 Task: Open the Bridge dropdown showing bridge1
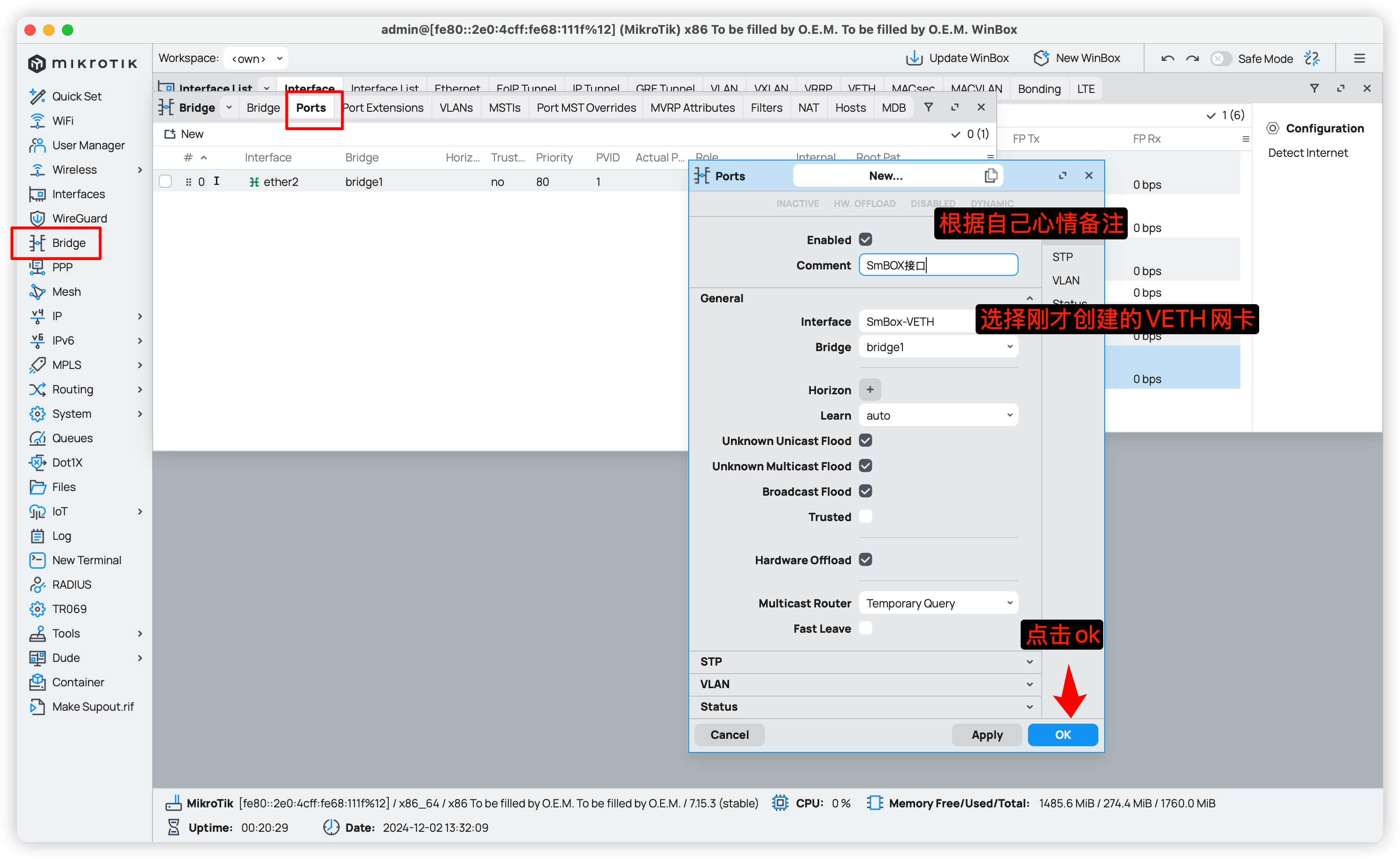click(938, 346)
